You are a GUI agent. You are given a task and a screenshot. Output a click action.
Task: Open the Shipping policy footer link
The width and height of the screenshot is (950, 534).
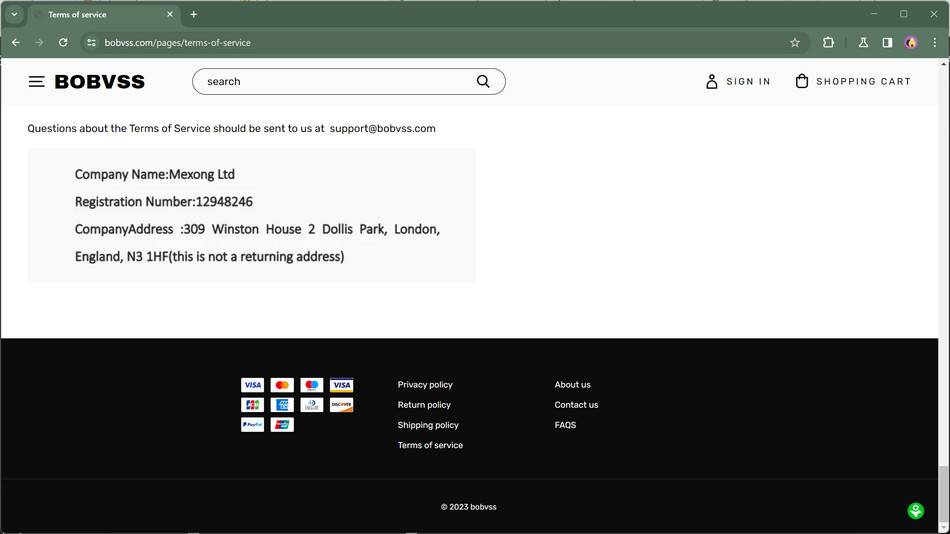pyautogui.click(x=428, y=425)
